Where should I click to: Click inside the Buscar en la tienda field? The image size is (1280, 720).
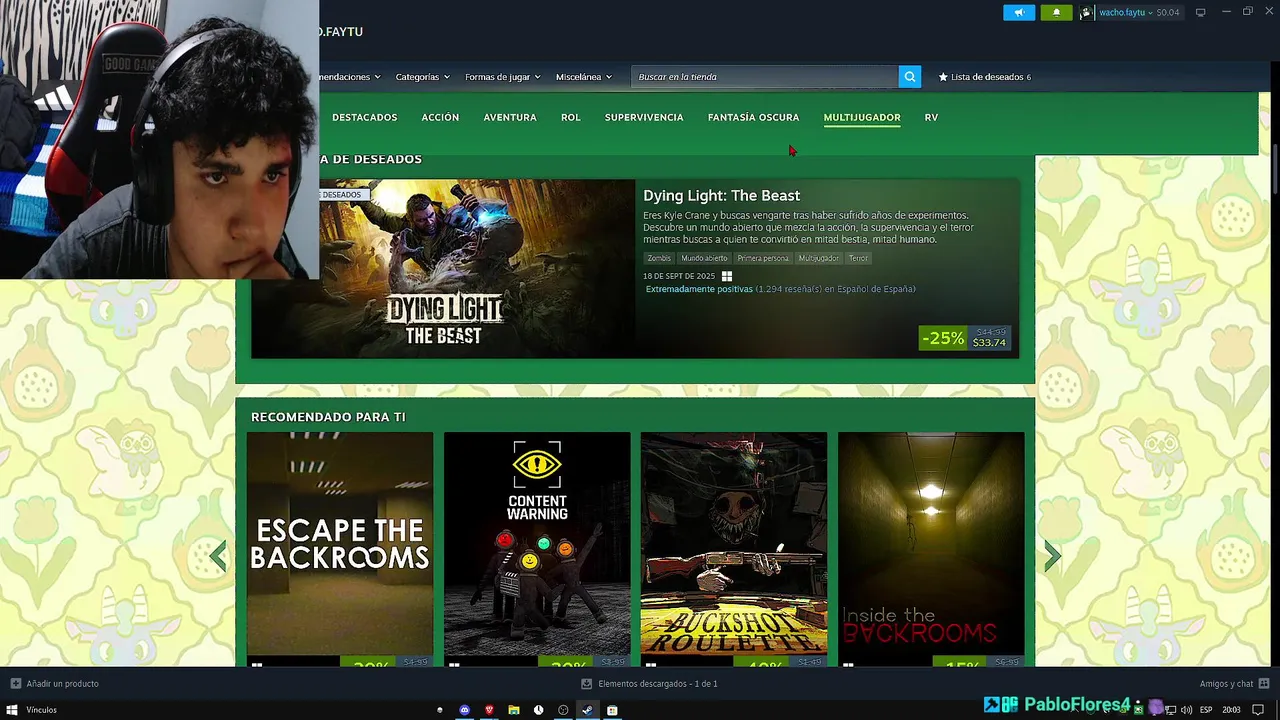(x=765, y=77)
